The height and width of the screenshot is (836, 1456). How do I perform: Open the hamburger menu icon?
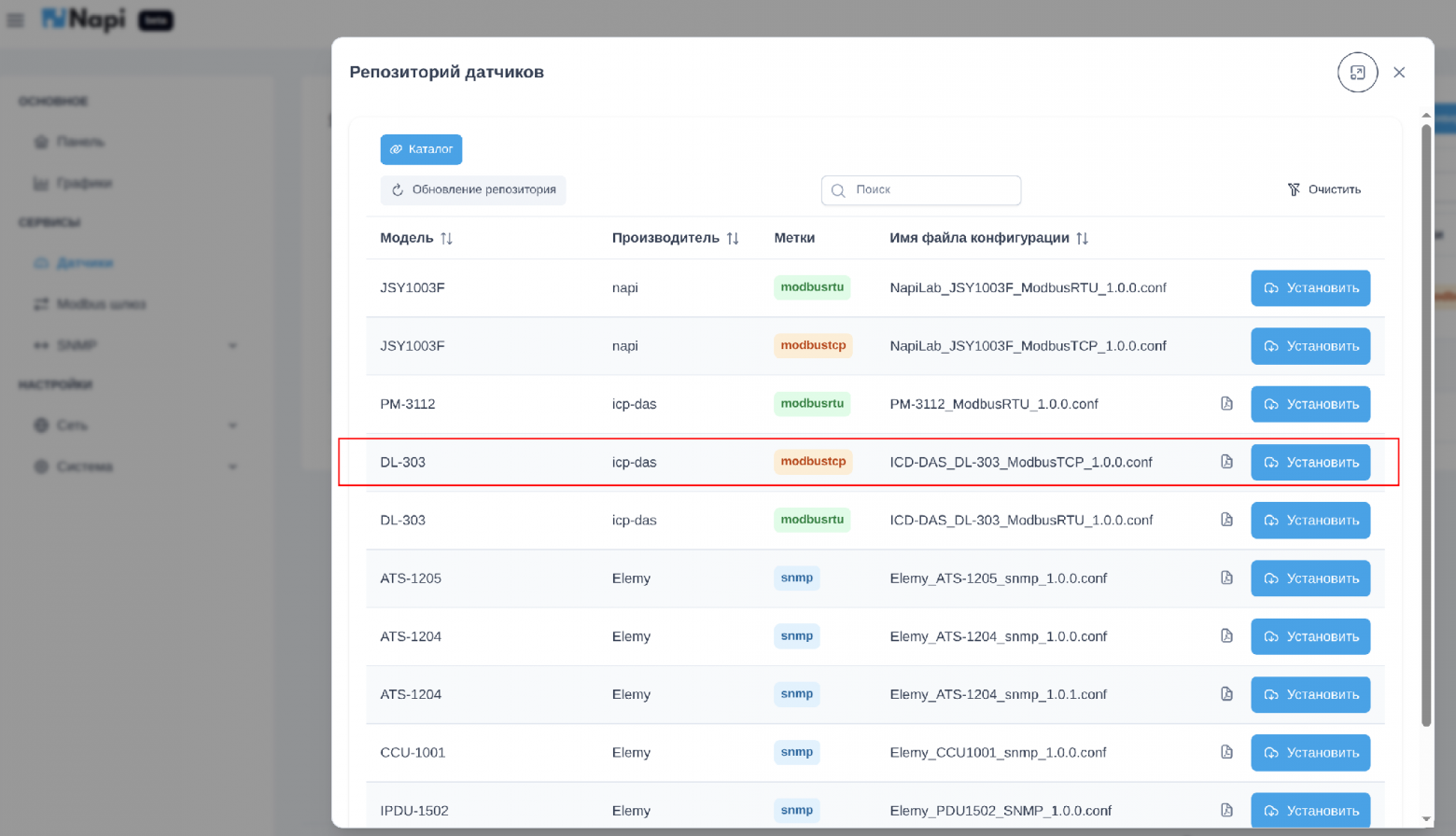pos(16,20)
